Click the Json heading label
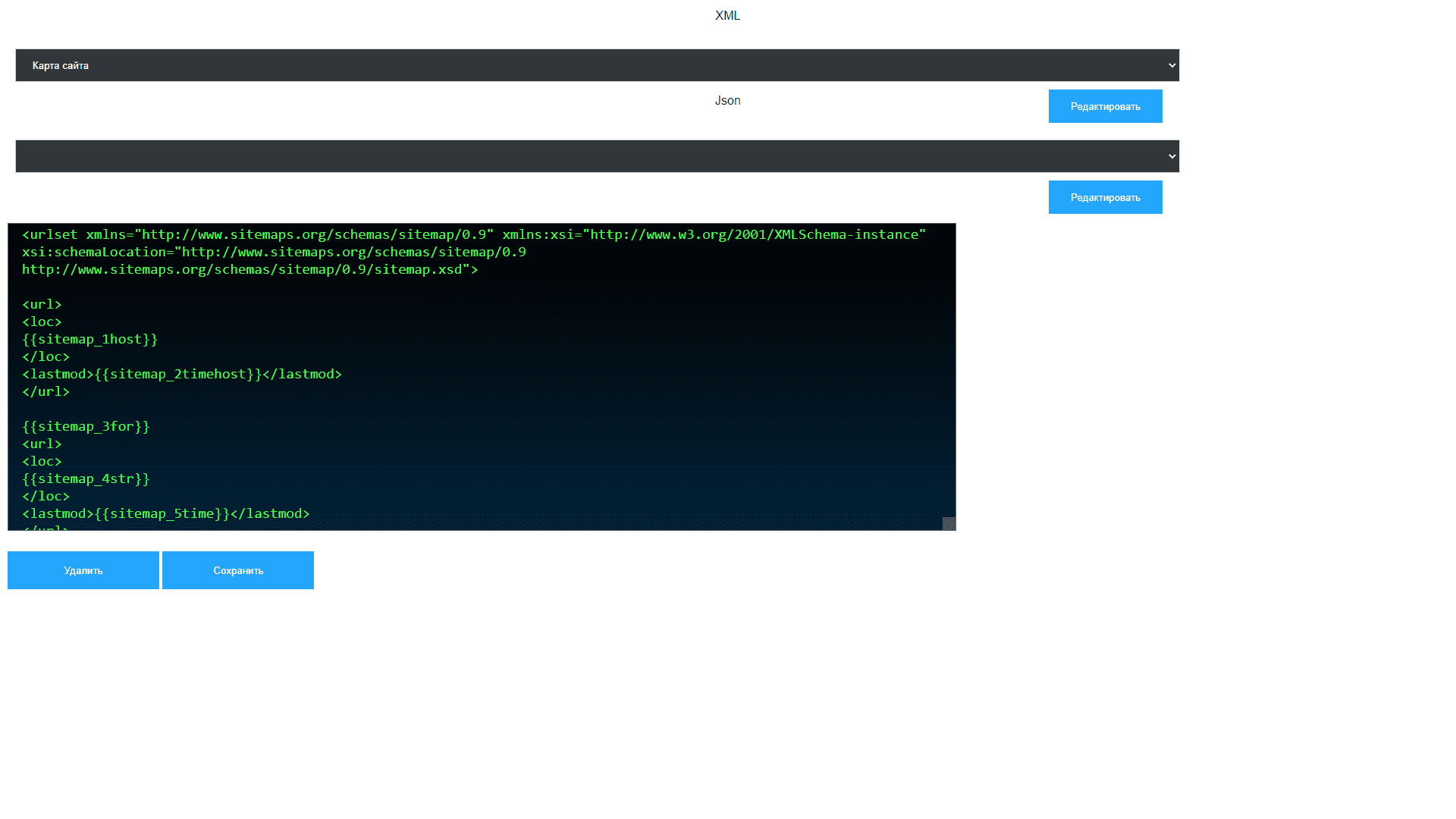The height and width of the screenshot is (819, 1456). (727, 100)
